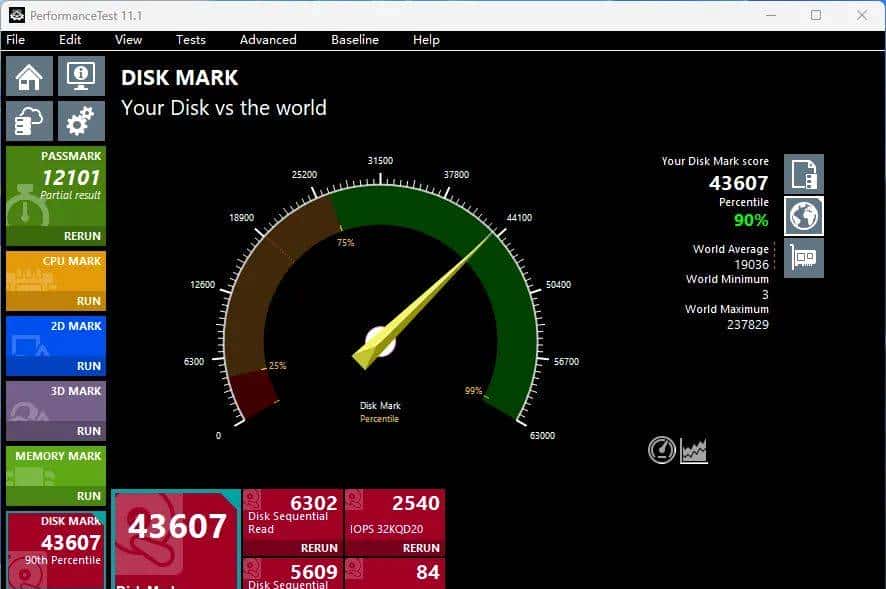Click the World Average 19036 value
The width and height of the screenshot is (886, 589).
(x=752, y=265)
